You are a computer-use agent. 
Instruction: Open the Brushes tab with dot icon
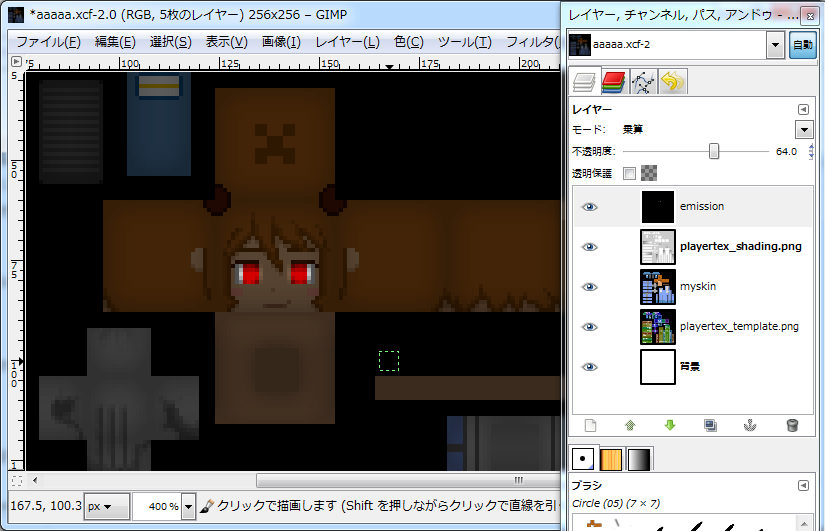pos(582,459)
